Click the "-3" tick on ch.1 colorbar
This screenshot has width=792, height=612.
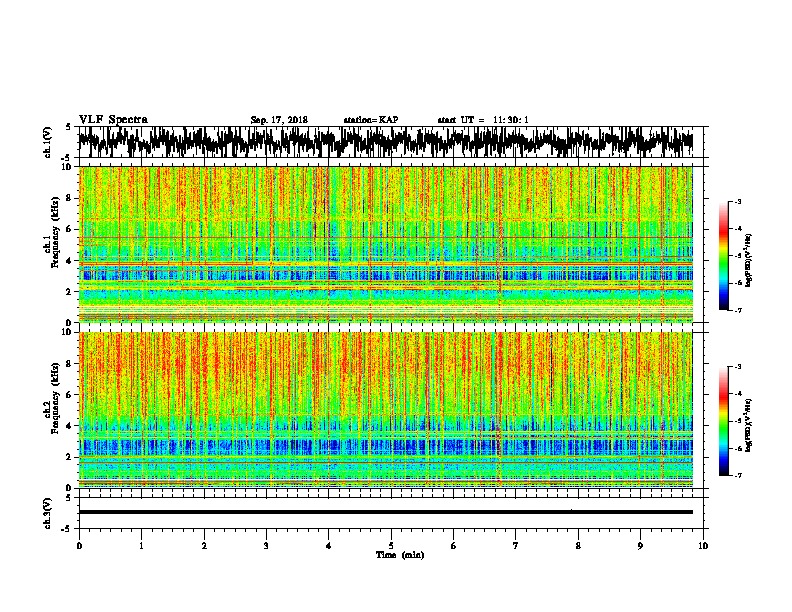(x=738, y=202)
